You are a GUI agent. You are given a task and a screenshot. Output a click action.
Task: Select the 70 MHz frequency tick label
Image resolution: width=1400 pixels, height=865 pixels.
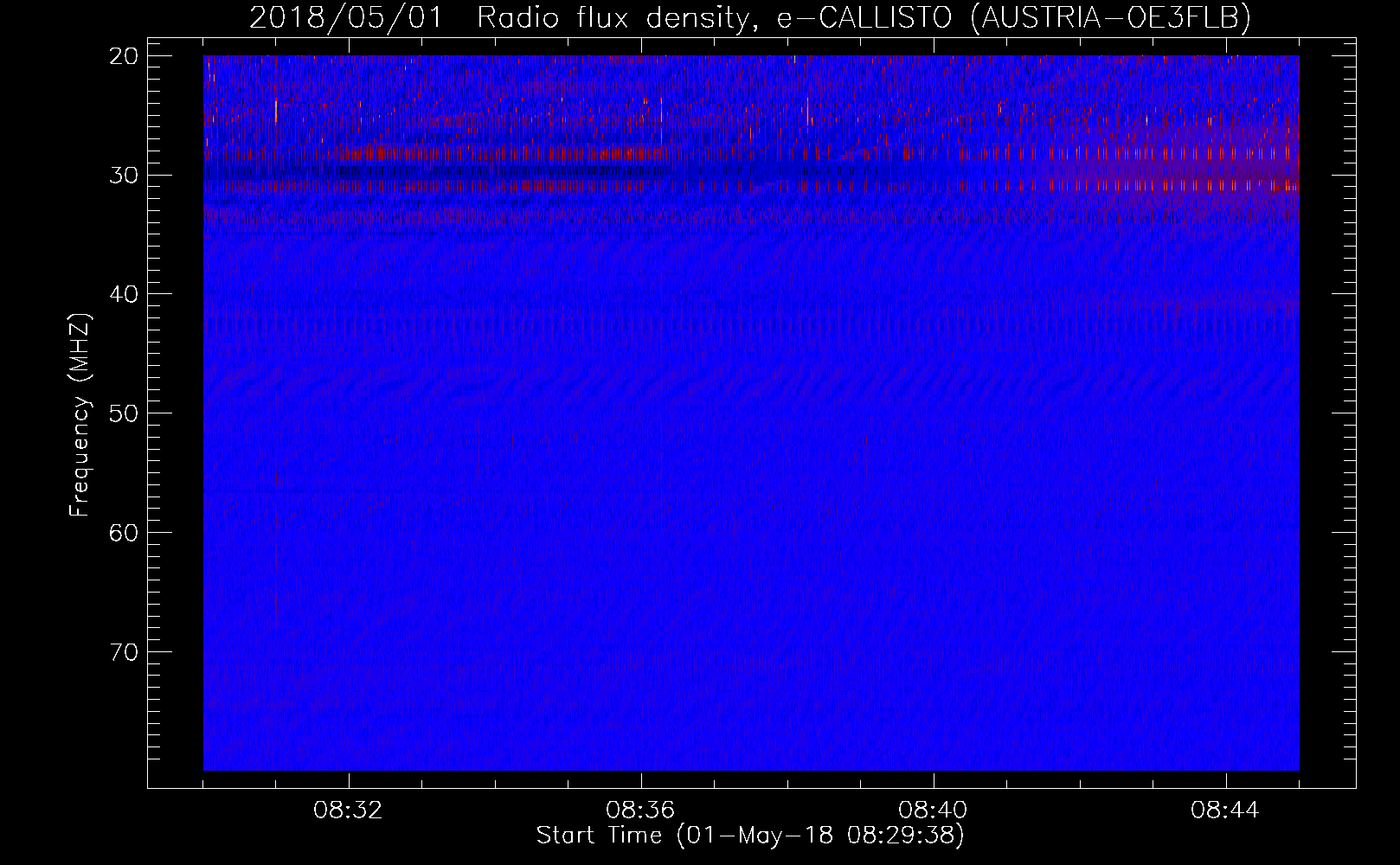point(125,652)
